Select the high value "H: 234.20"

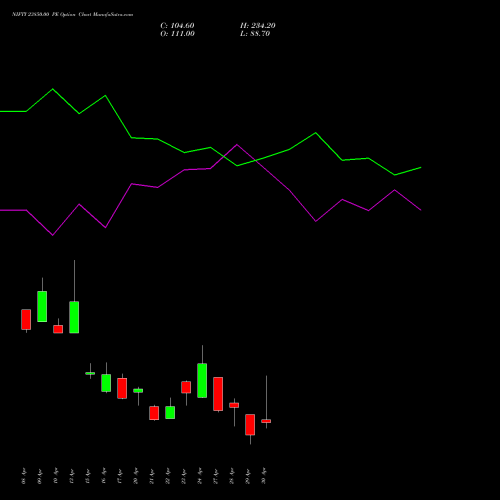point(258,26)
